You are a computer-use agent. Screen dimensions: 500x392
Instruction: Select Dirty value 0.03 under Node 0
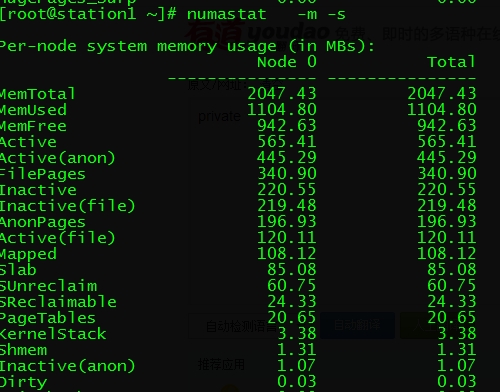click(x=297, y=382)
